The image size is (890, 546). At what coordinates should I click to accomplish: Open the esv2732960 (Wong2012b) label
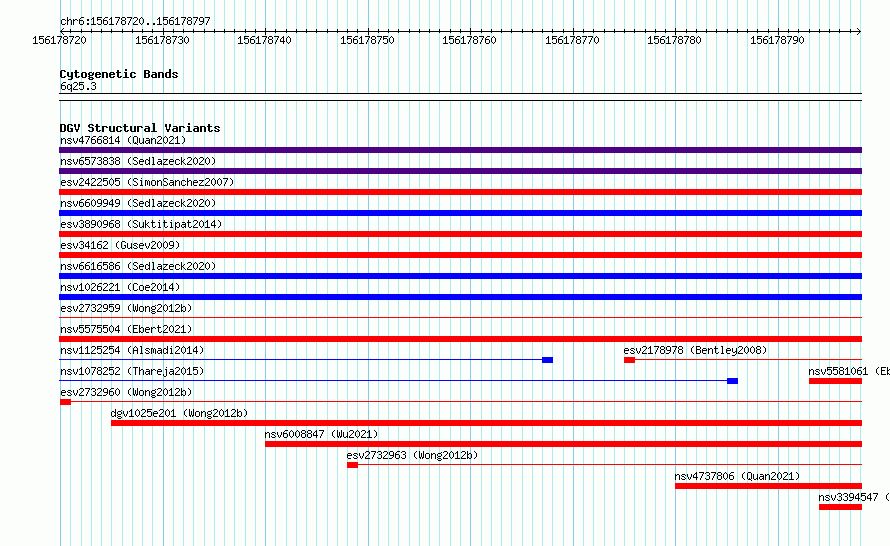click(x=126, y=392)
